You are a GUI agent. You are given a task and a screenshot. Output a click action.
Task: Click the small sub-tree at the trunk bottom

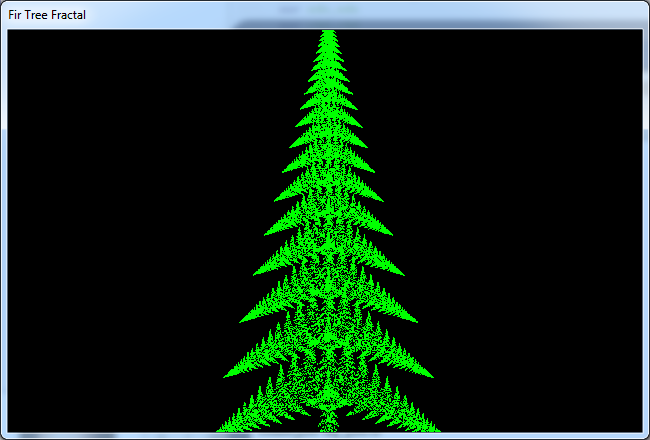pos(326,418)
